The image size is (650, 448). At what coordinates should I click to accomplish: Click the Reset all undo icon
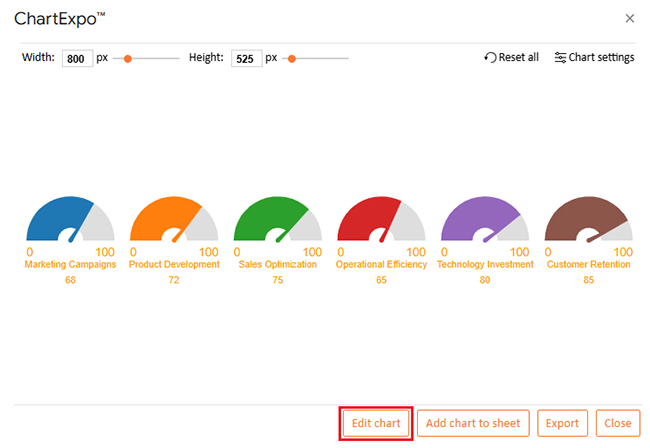click(490, 58)
